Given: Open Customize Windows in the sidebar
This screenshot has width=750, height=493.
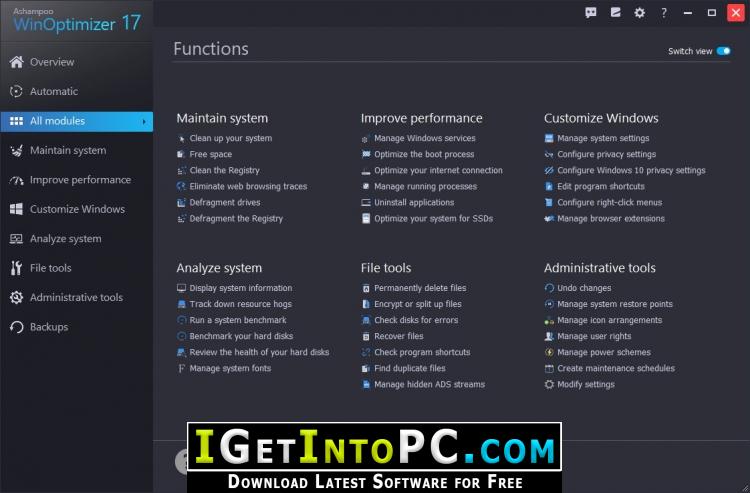Looking at the screenshot, I should (77, 209).
